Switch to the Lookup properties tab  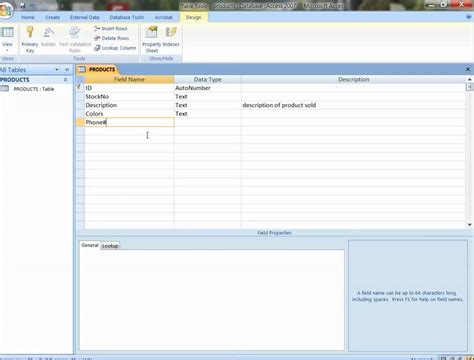tap(110, 246)
